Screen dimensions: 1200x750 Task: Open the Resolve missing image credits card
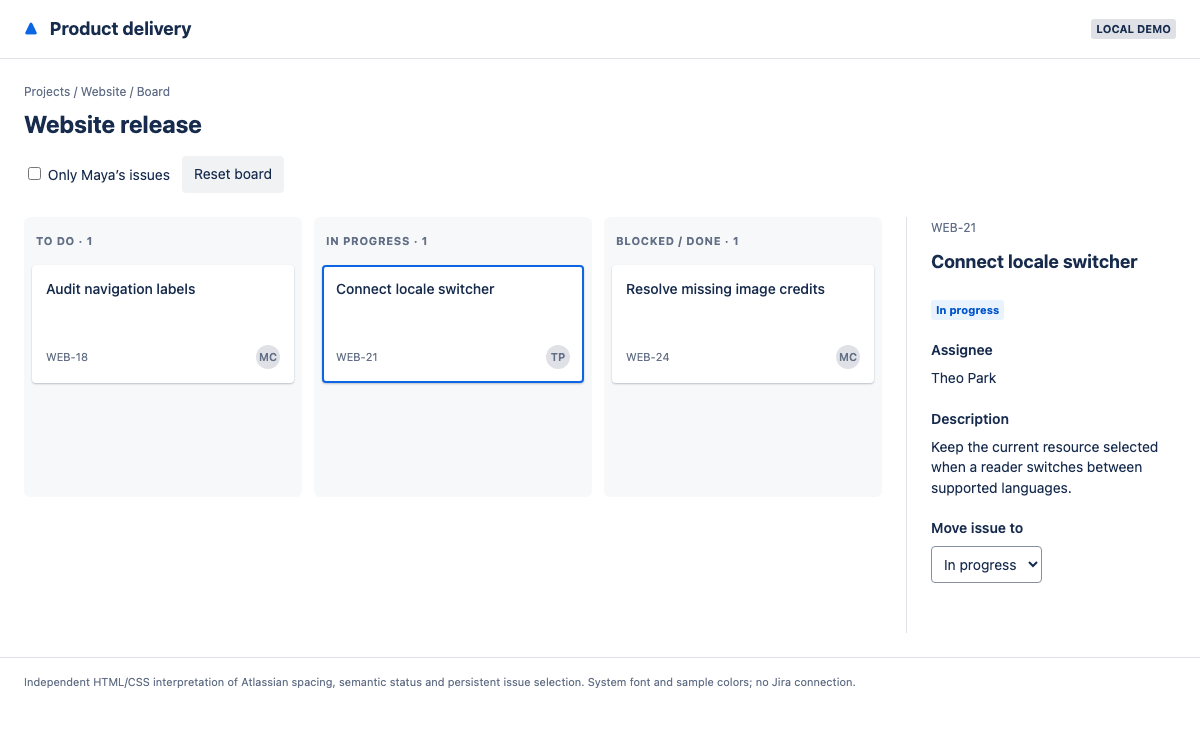[x=743, y=324]
